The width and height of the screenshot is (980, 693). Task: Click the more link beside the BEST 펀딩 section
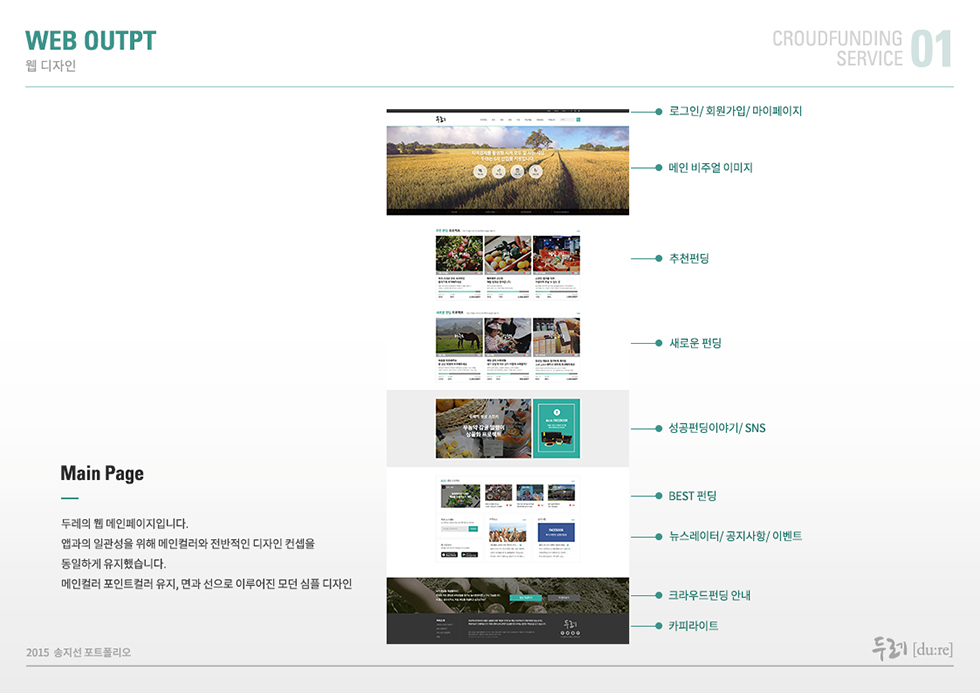573,481
